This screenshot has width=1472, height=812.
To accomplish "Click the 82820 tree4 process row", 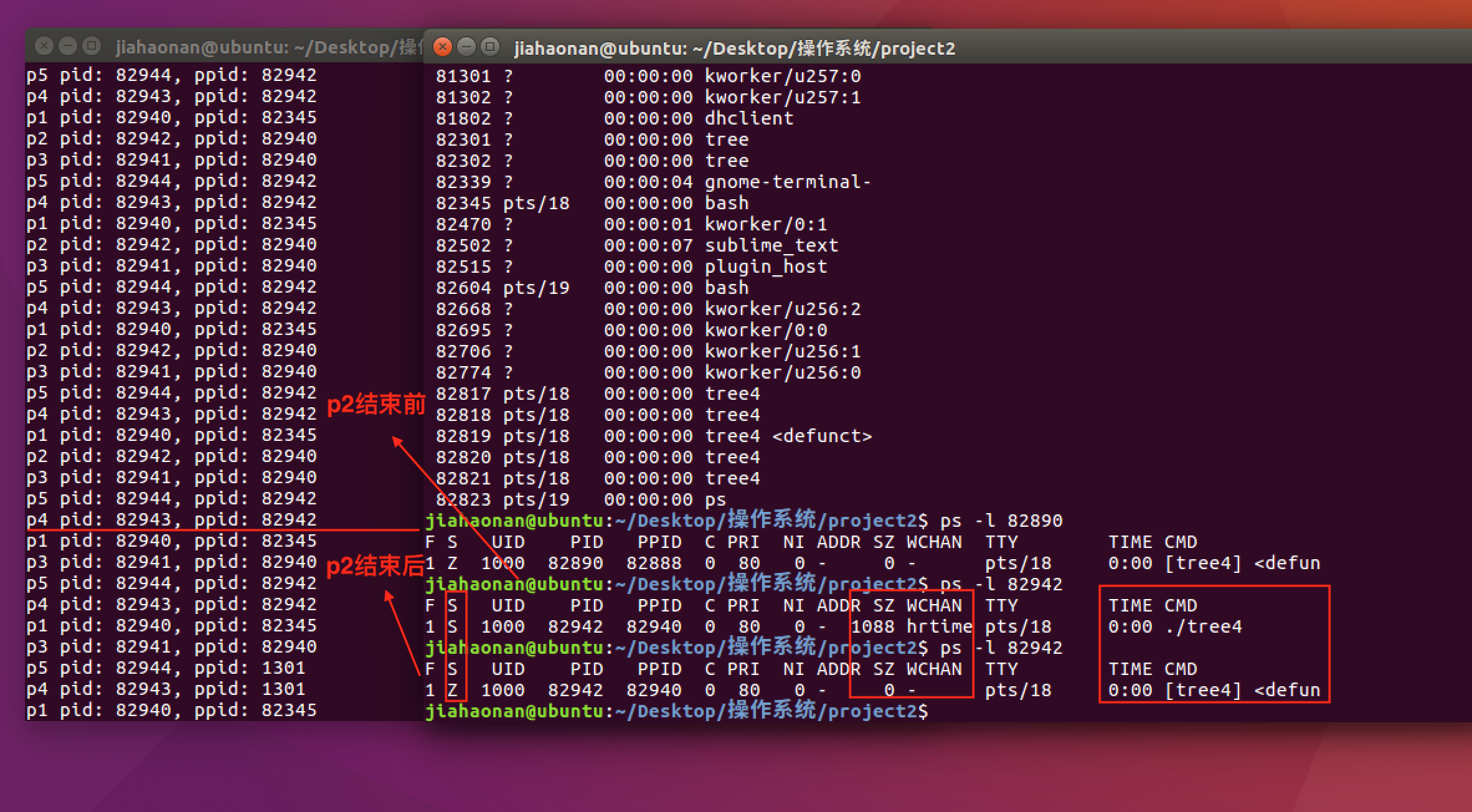I will coord(598,457).
